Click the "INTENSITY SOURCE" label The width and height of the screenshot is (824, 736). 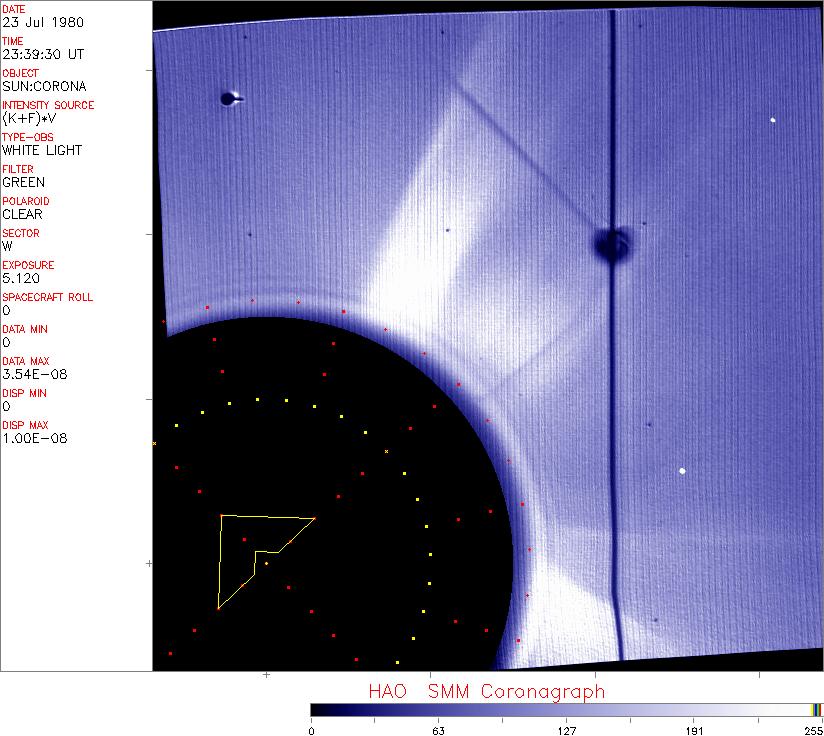coord(48,105)
